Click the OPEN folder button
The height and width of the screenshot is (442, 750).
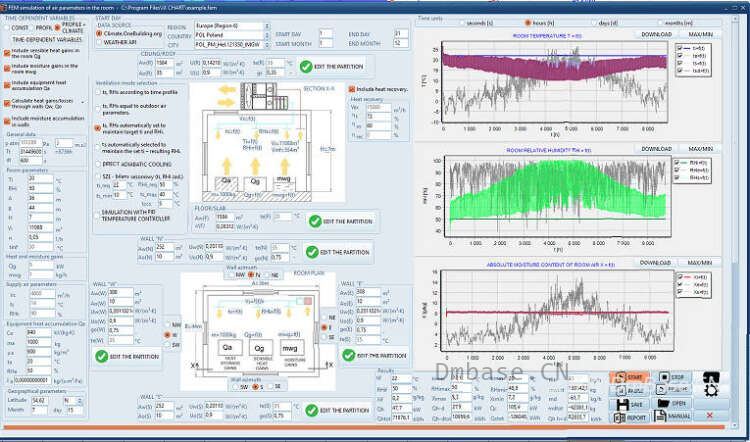click(x=671, y=404)
